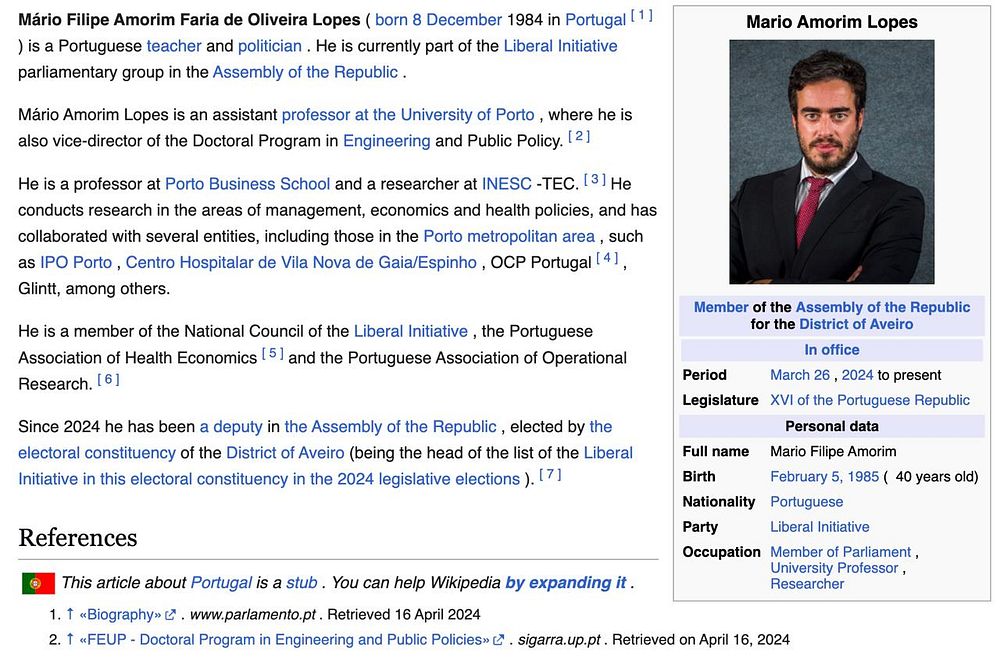
Task: Open 'Centro Hospitalar de Vila Nova de Gaia/Espinho'
Action: pos(301,263)
